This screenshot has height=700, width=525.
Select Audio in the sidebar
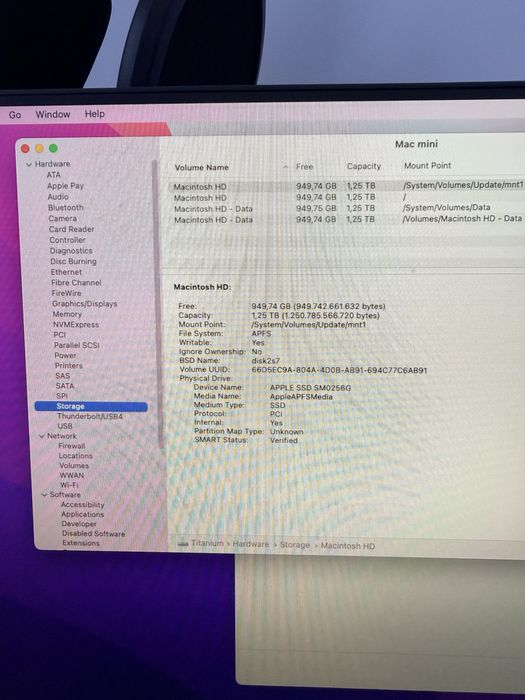point(58,197)
